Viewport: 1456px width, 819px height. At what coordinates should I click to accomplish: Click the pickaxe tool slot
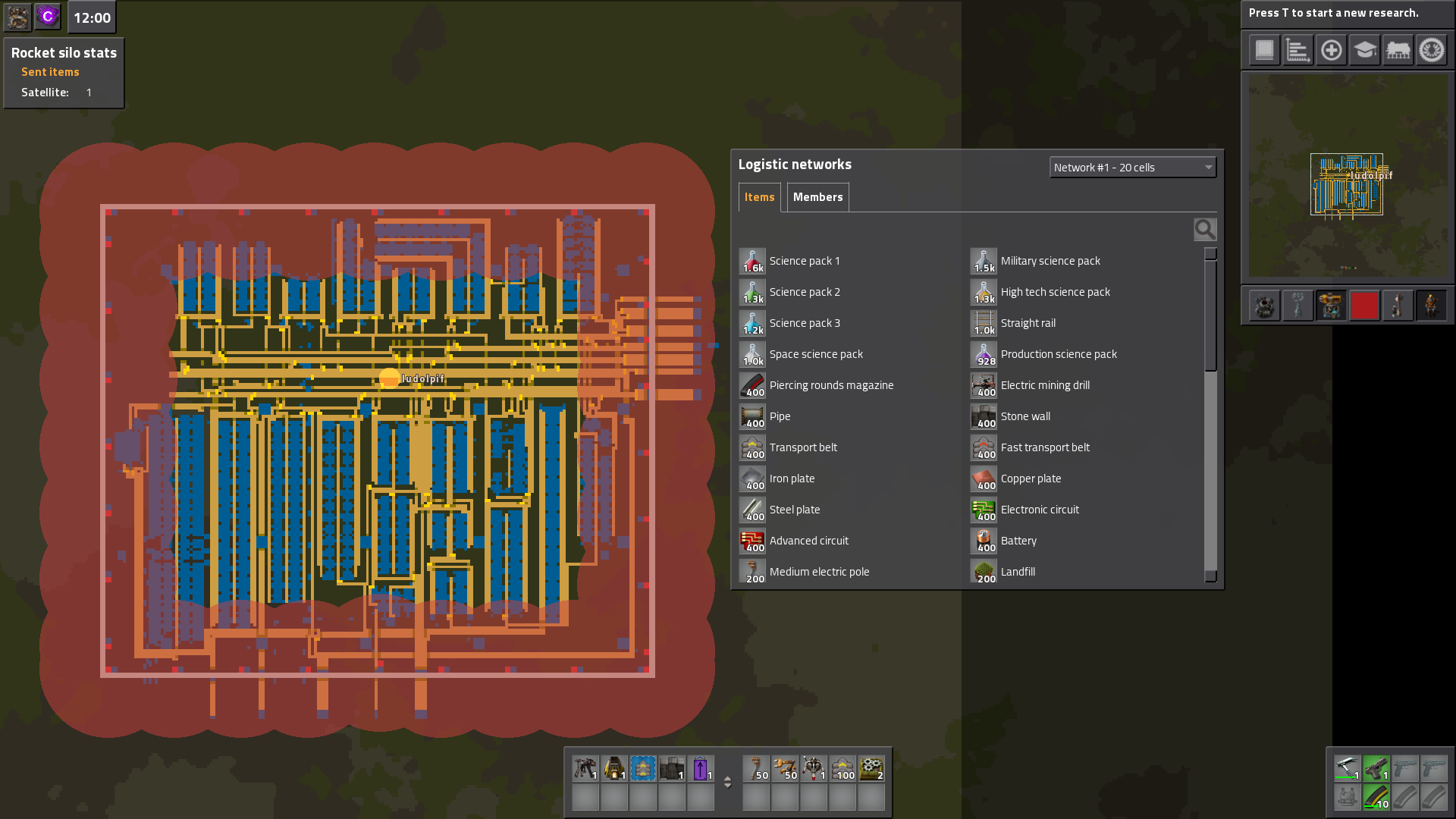[x=1347, y=768]
